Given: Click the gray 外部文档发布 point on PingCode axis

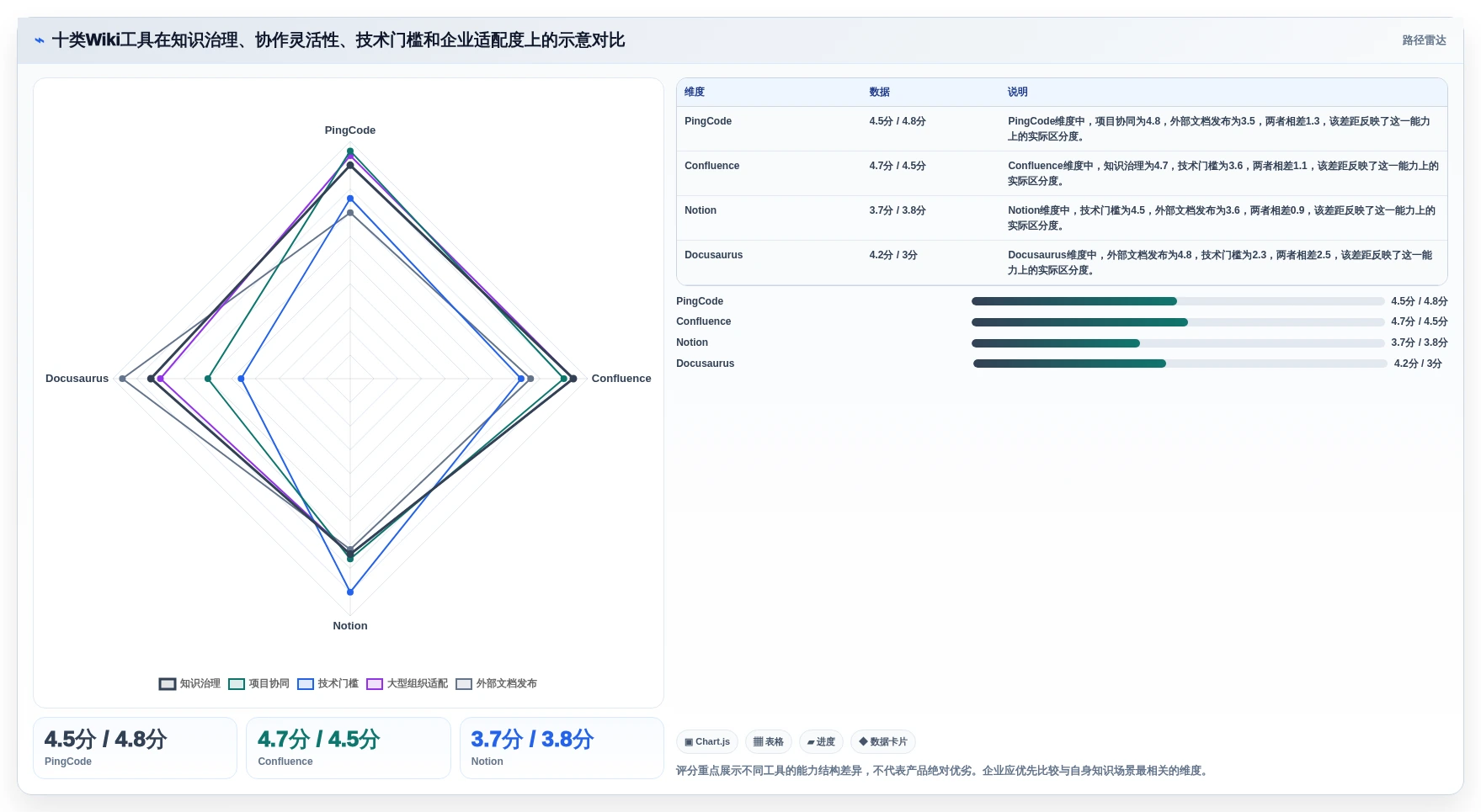Looking at the screenshot, I should [x=350, y=213].
